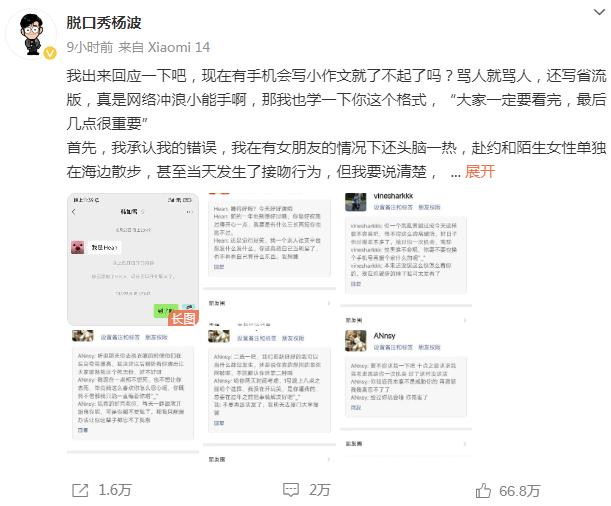Open the repost share icon
Screen dimensions: 611x506
(x=80, y=490)
